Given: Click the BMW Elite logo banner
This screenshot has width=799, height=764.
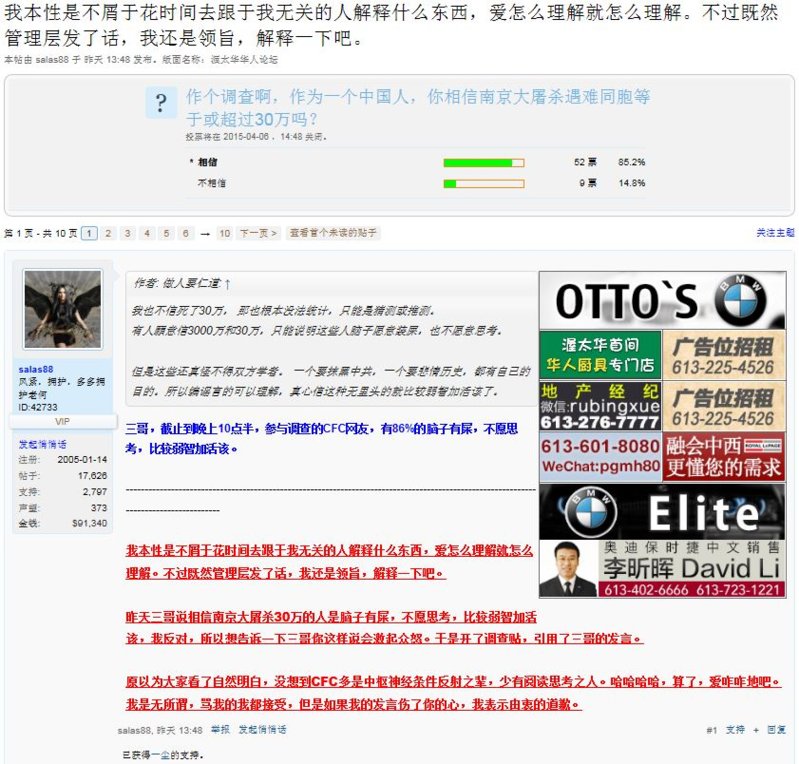Looking at the screenshot, I should coord(661,511).
